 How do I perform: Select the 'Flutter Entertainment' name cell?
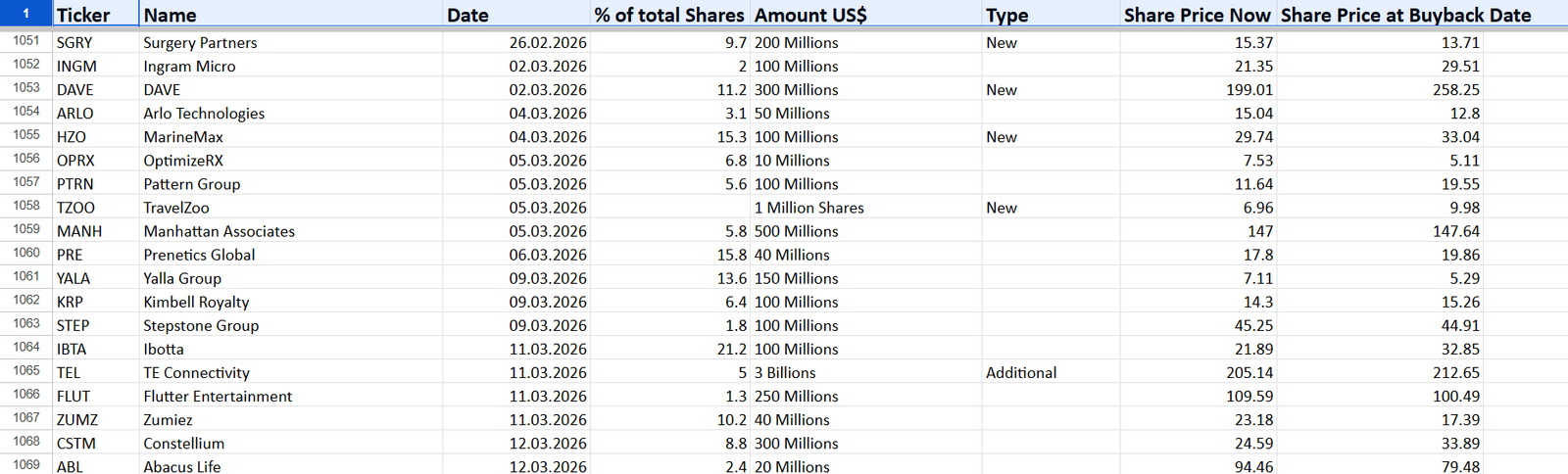point(291,396)
